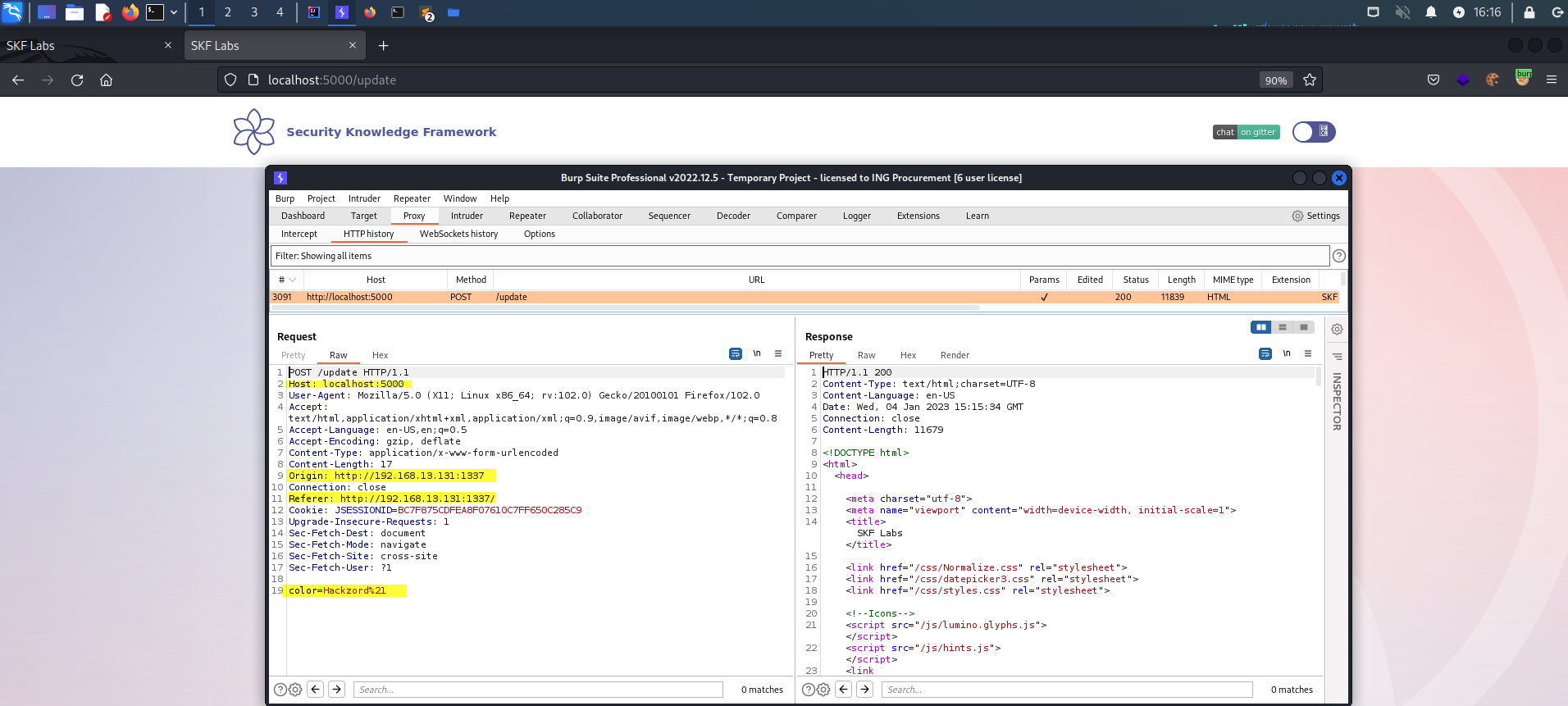The image size is (1568, 706).
Task: Open Inspector settings gear icon
Action: click(x=1337, y=329)
